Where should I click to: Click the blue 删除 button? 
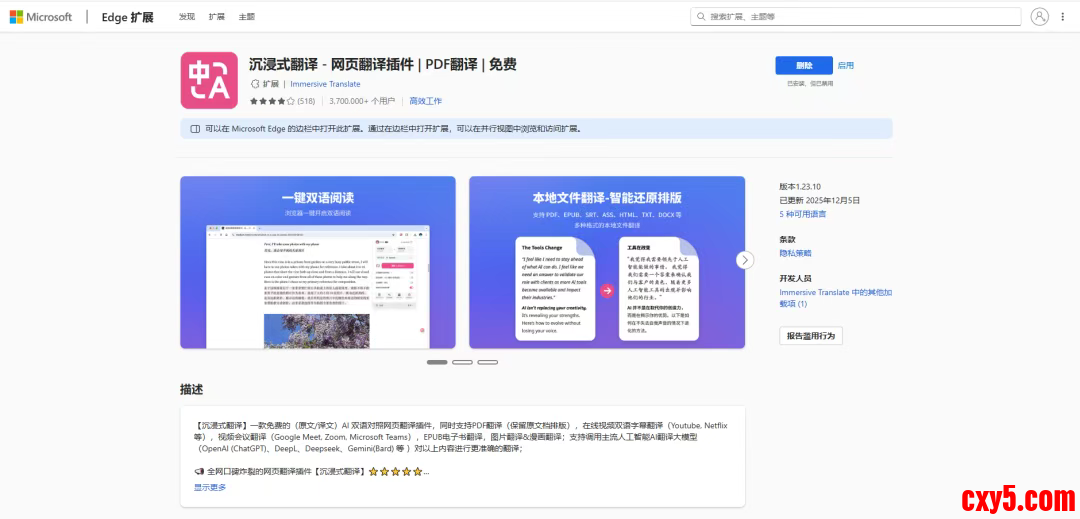coord(803,65)
